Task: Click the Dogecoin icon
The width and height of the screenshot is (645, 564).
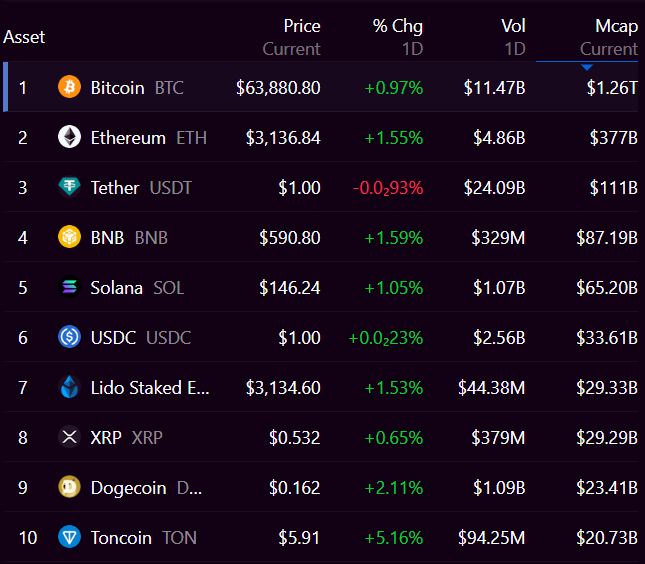Action: 69,487
